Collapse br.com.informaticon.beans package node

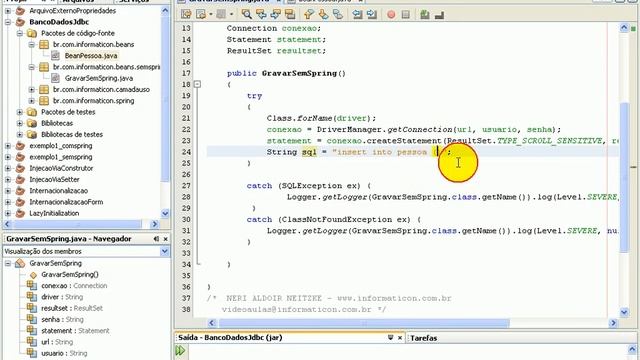32,44
